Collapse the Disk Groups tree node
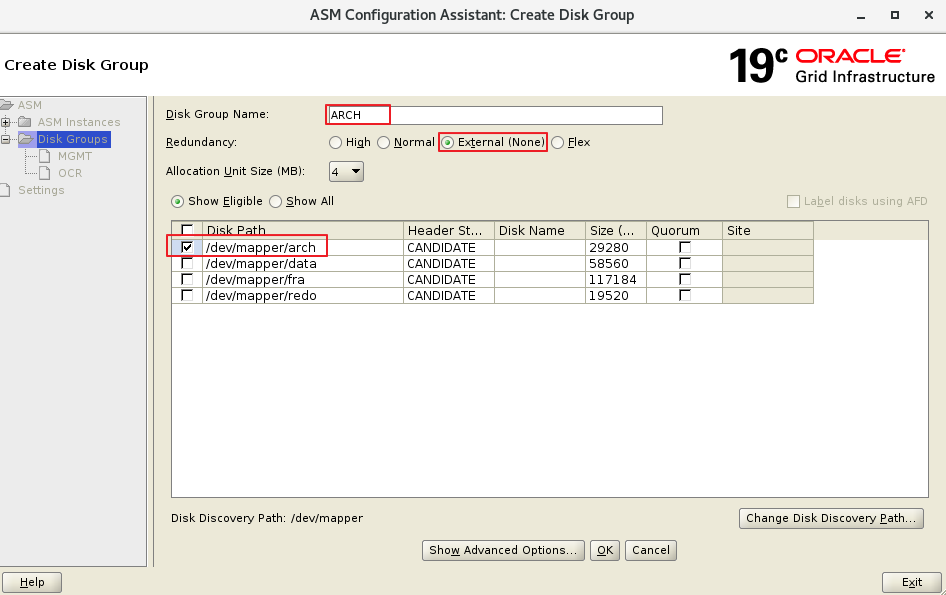 click(x=6, y=139)
